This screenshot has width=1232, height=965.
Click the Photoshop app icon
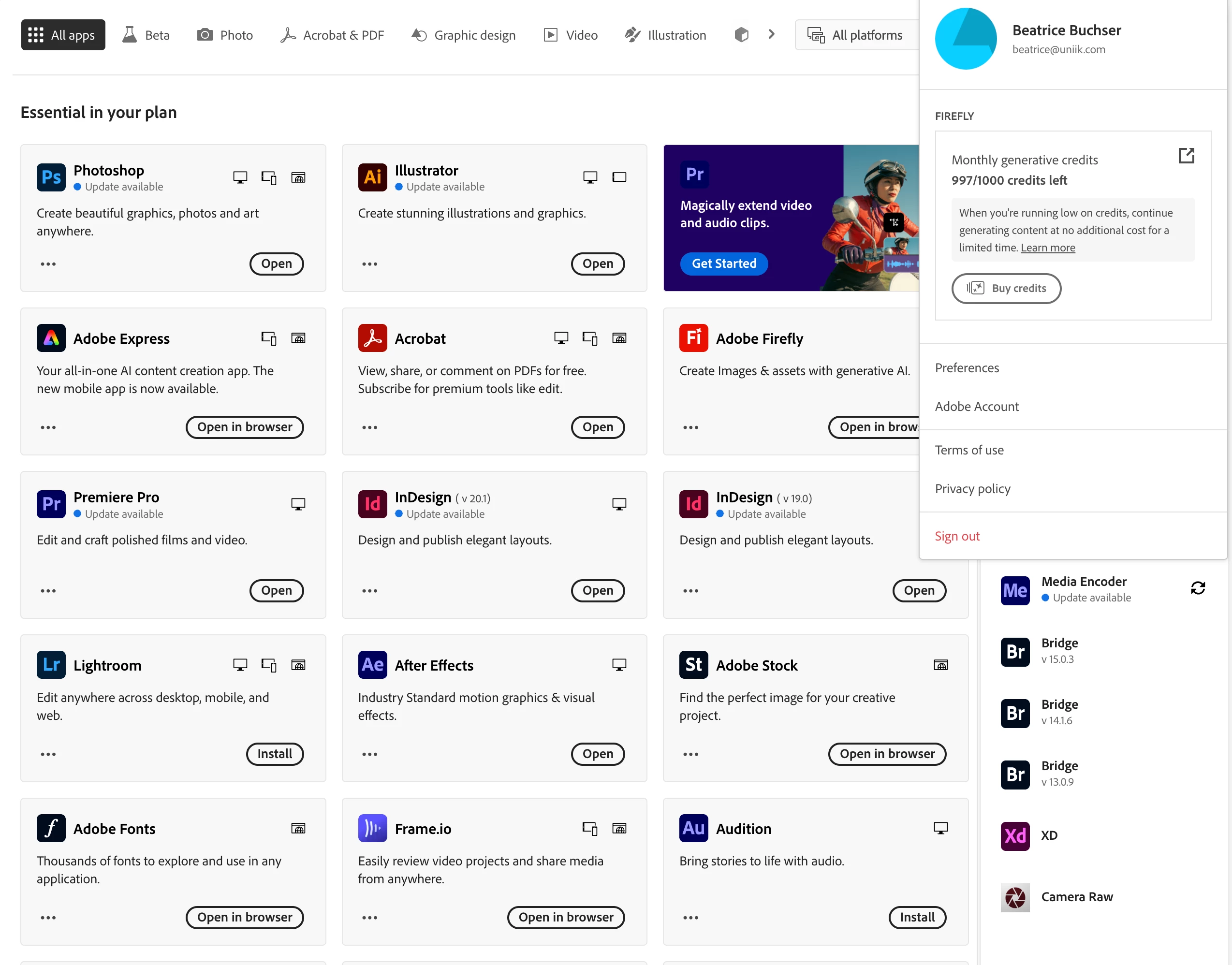click(x=51, y=177)
